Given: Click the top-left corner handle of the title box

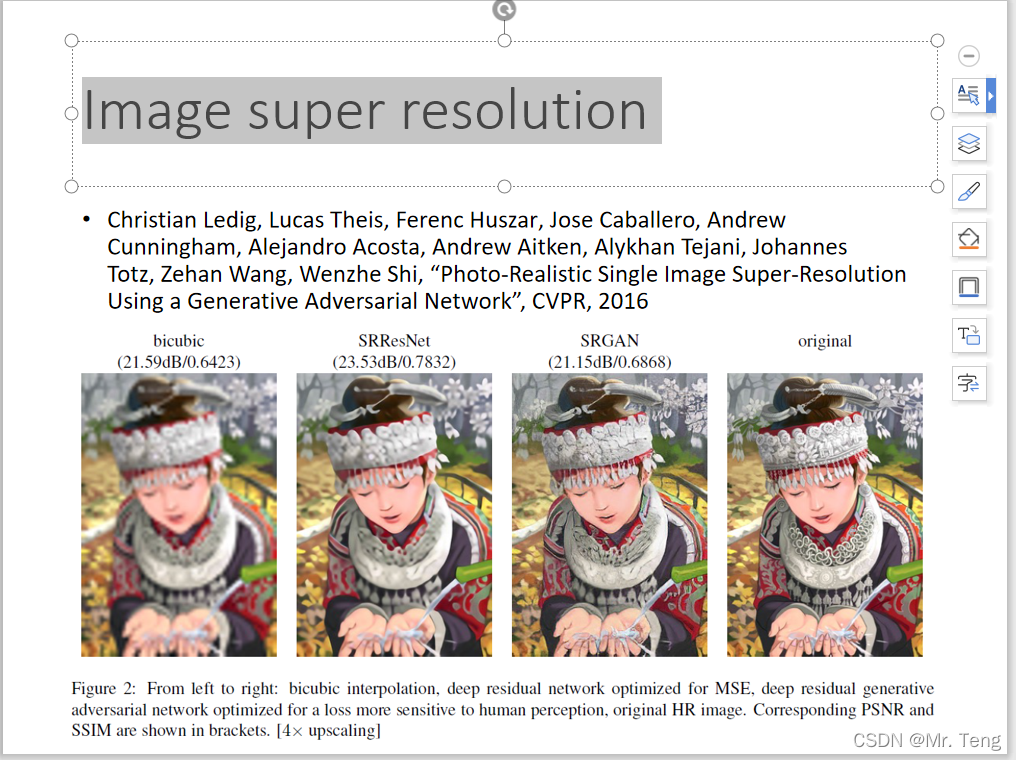Looking at the screenshot, I should (72, 41).
